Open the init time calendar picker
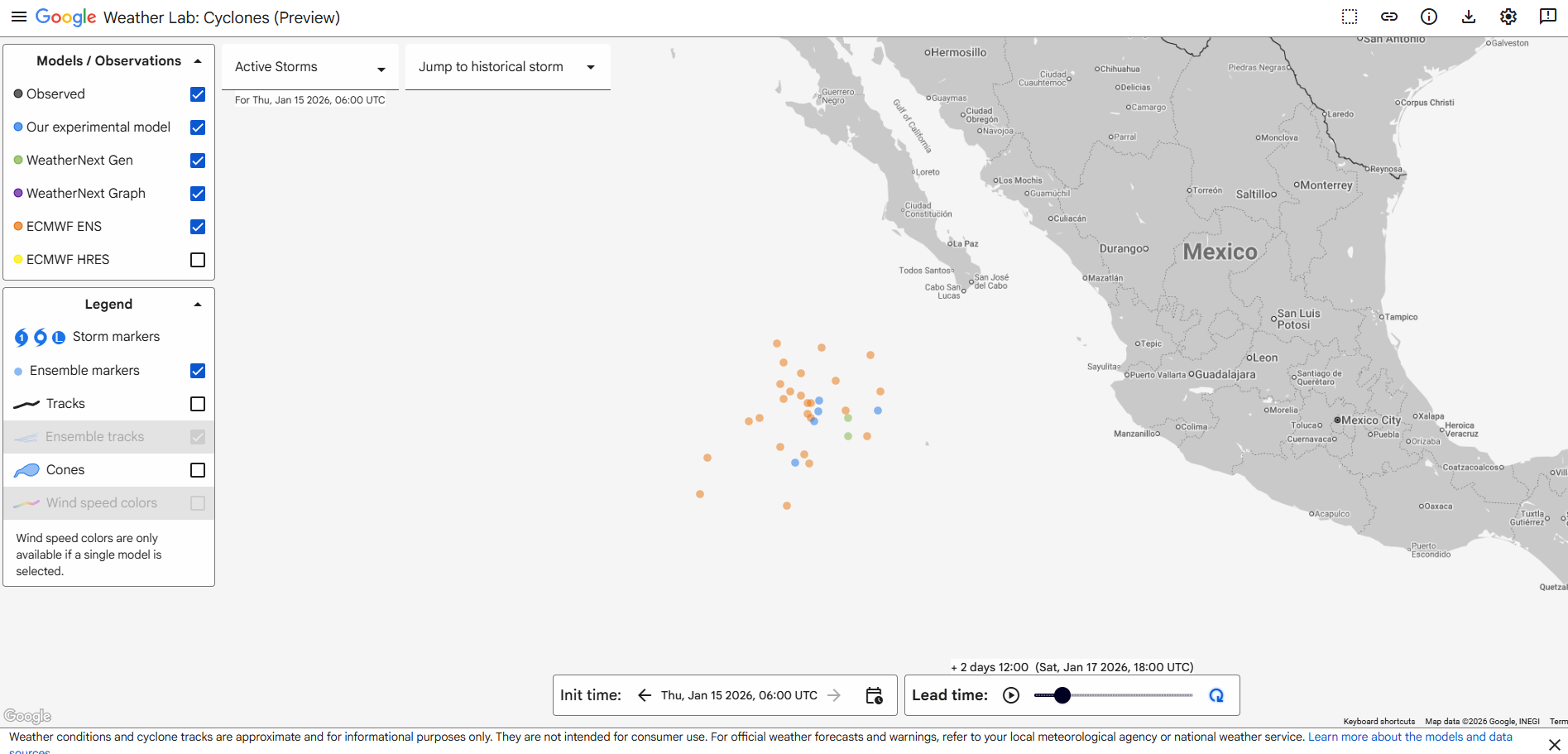This screenshot has width=1568, height=754. (x=874, y=695)
